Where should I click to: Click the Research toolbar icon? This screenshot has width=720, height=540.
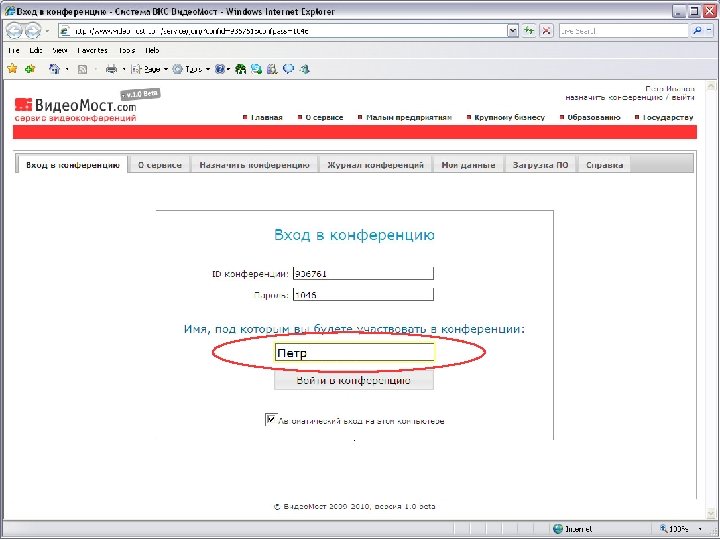pos(272,69)
